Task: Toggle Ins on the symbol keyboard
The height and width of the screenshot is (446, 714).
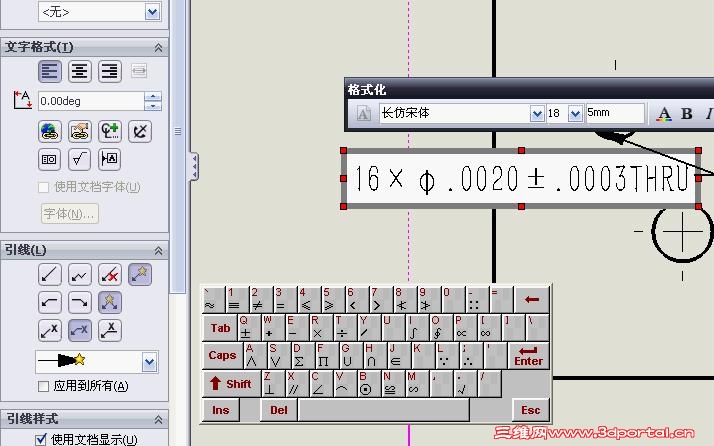Action: tap(220, 410)
